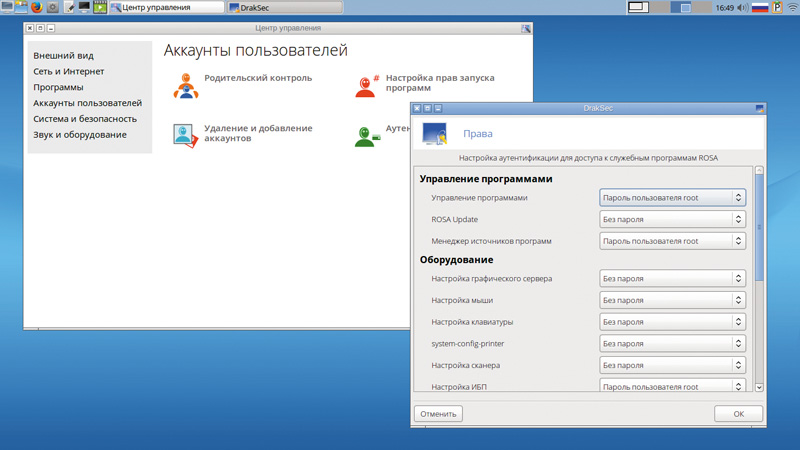Click the OK button in DrakSec
800x450 pixels.
click(x=738, y=414)
